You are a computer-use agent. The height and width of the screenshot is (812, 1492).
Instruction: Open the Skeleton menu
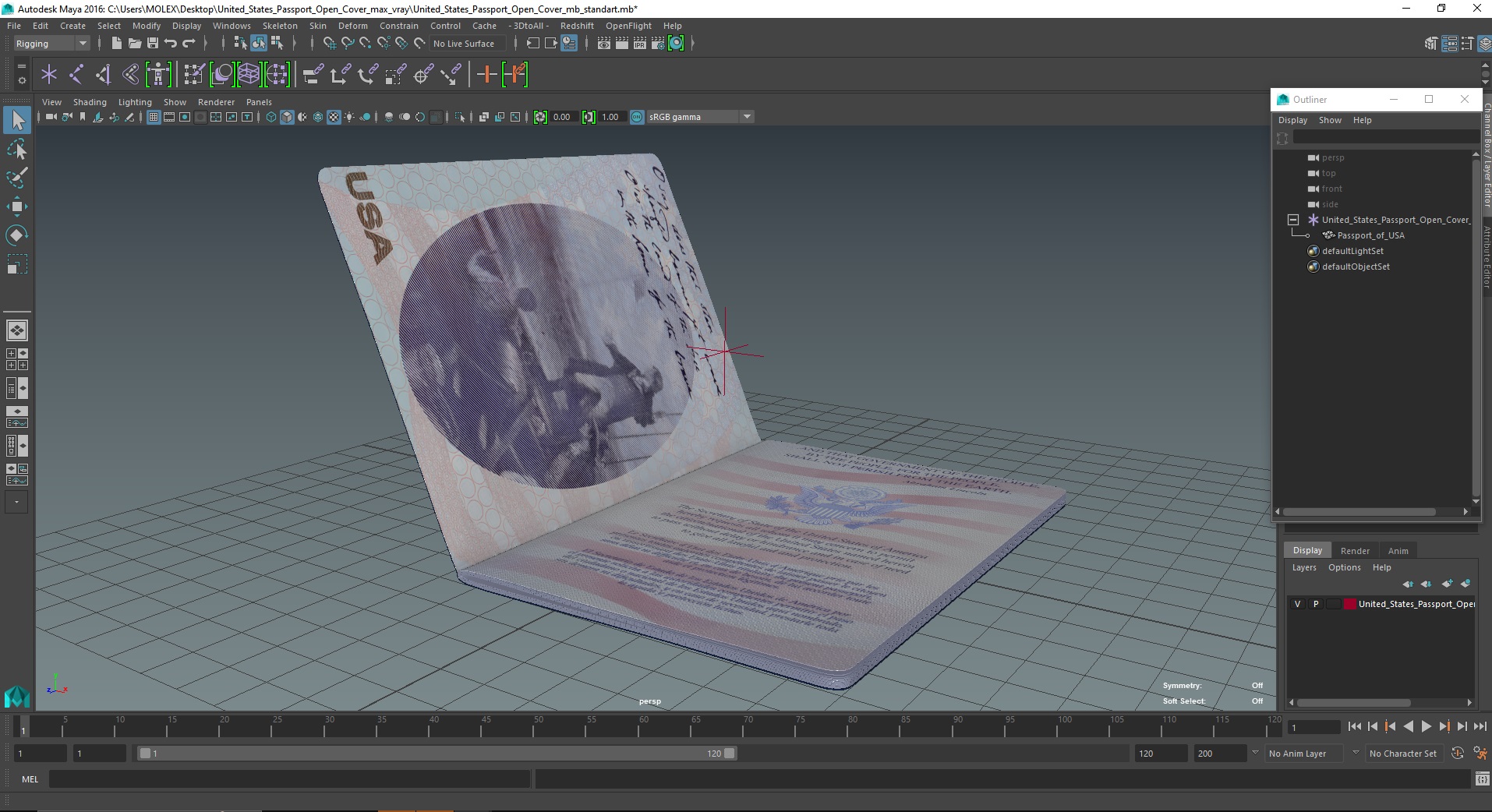coord(280,26)
